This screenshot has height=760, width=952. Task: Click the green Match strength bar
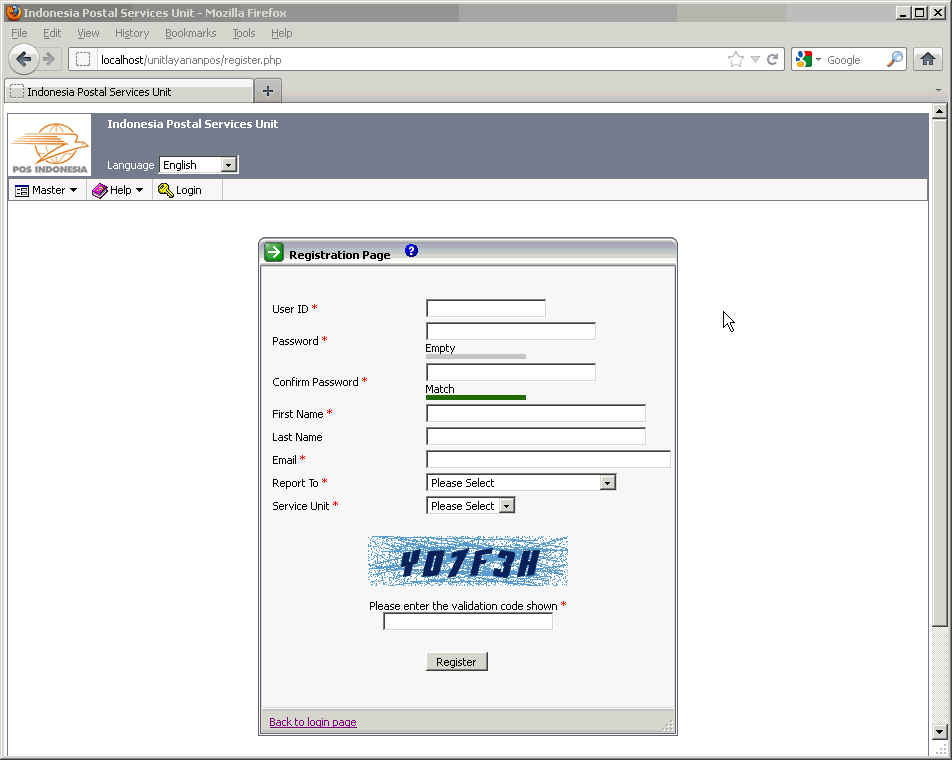click(475, 398)
